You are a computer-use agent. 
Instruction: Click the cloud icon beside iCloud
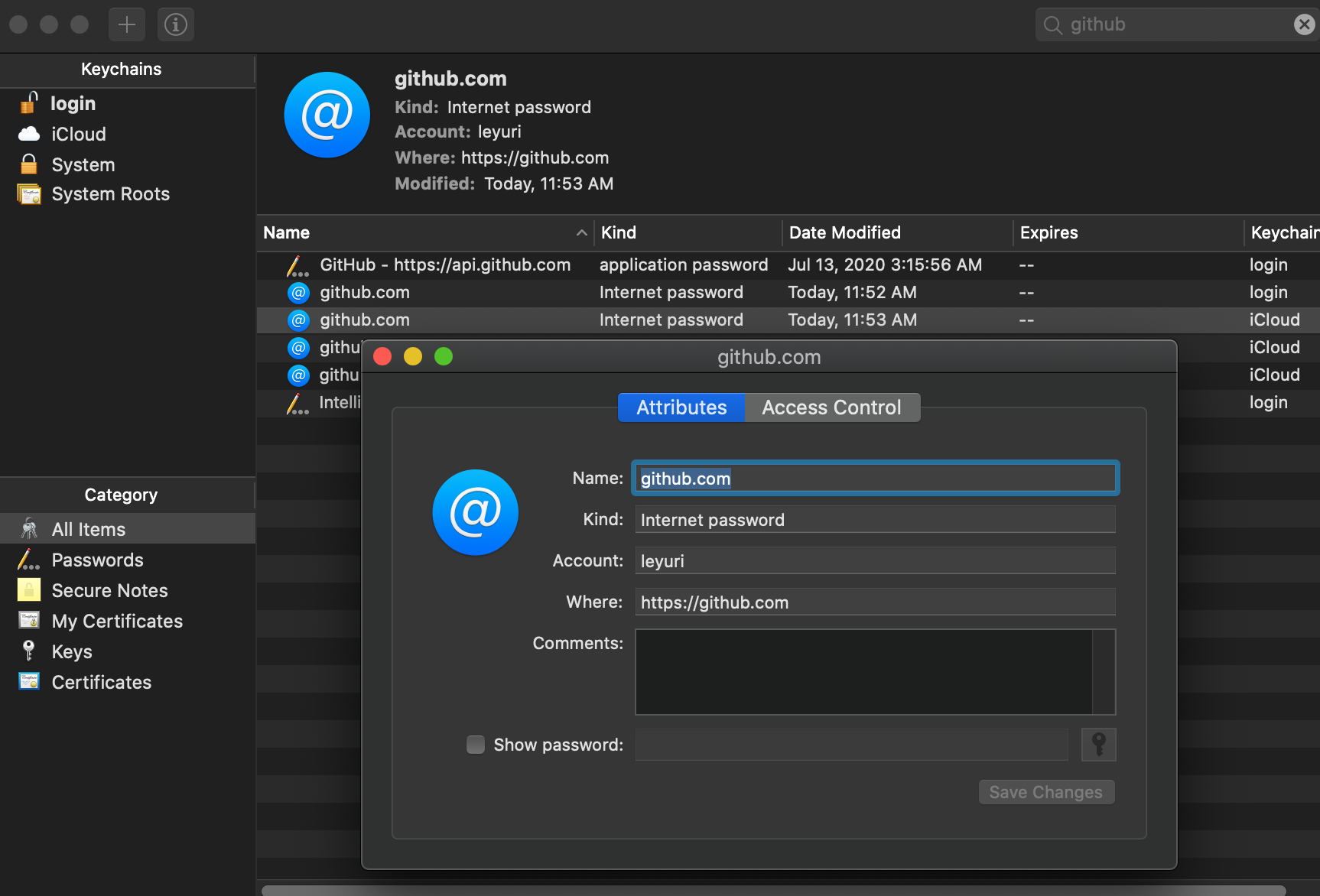pyautogui.click(x=29, y=134)
